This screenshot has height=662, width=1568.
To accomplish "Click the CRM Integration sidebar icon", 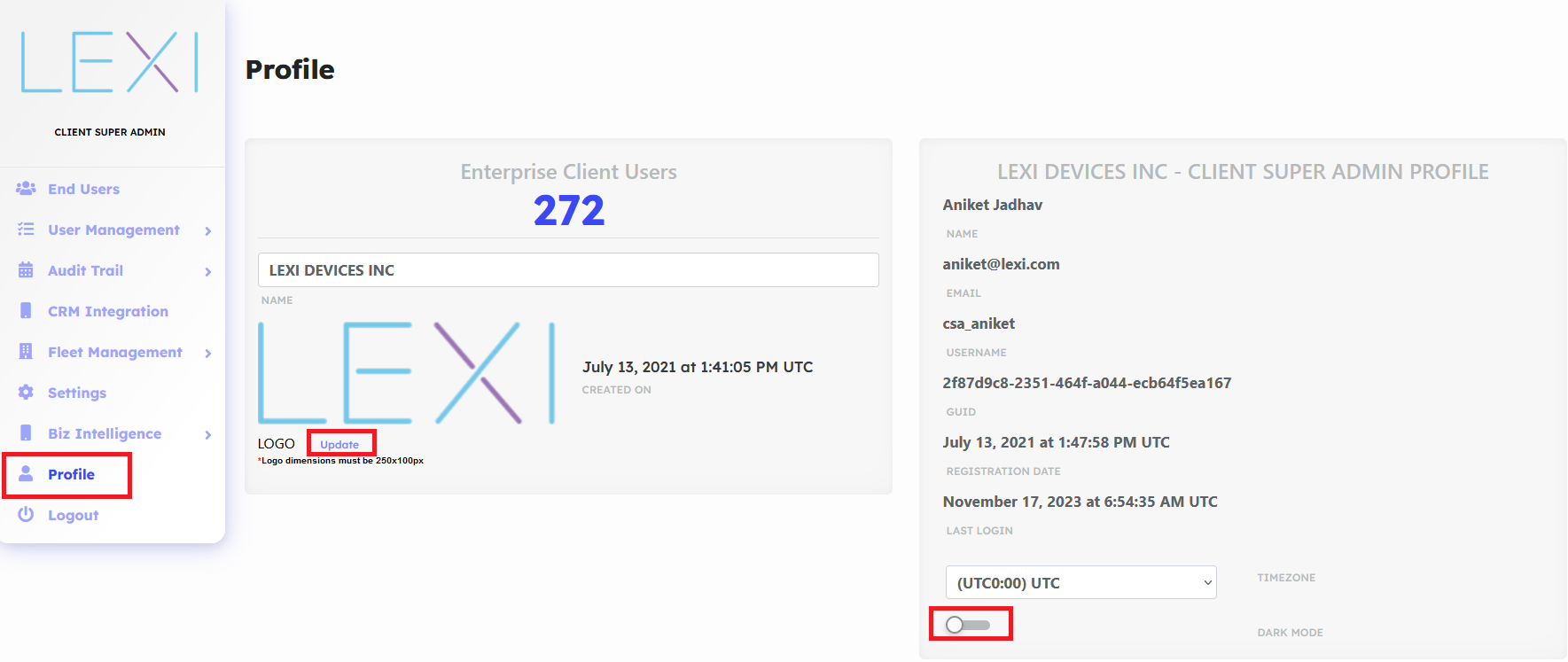I will point(26,311).
